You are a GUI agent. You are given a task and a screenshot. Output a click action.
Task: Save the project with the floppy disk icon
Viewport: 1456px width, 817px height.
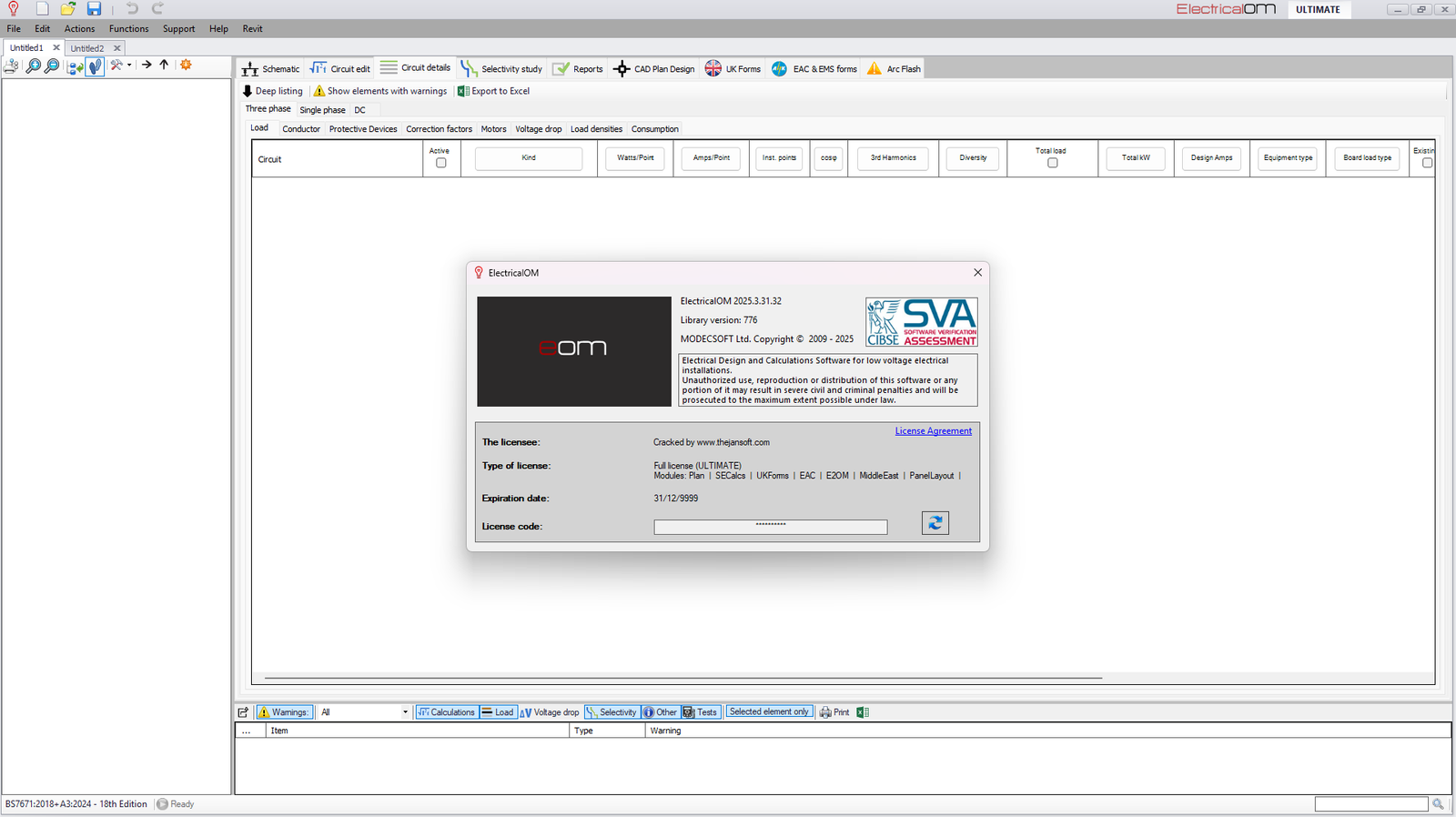click(x=94, y=8)
